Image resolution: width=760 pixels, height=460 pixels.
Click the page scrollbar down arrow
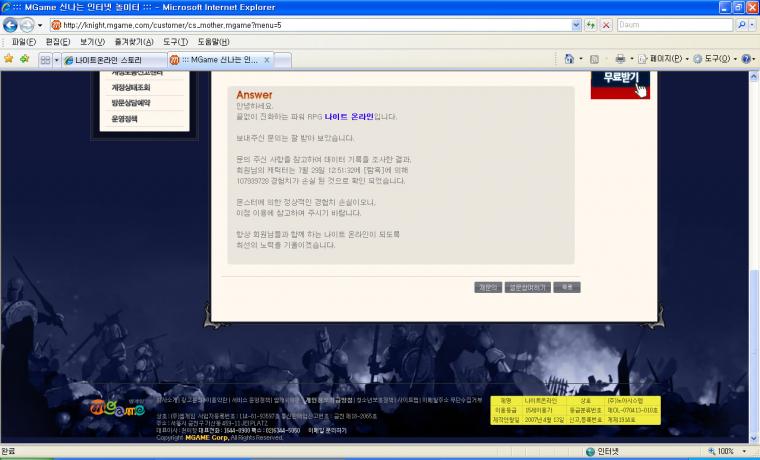pyautogui.click(x=754, y=439)
